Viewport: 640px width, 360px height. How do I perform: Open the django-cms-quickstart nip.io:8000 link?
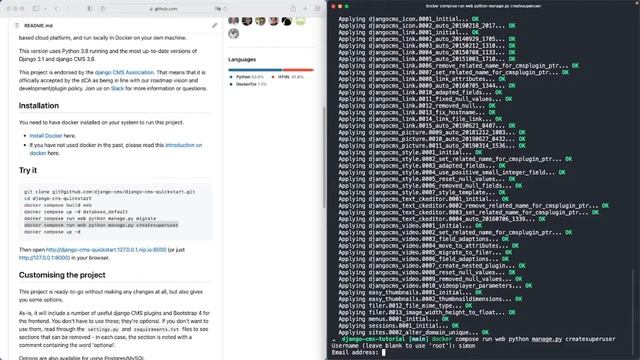click(106, 249)
